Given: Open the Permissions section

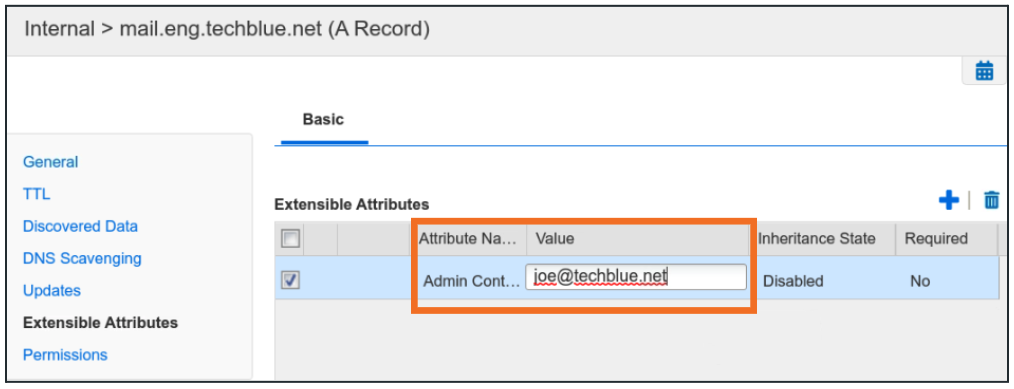Looking at the screenshot, I should point(65,355).
